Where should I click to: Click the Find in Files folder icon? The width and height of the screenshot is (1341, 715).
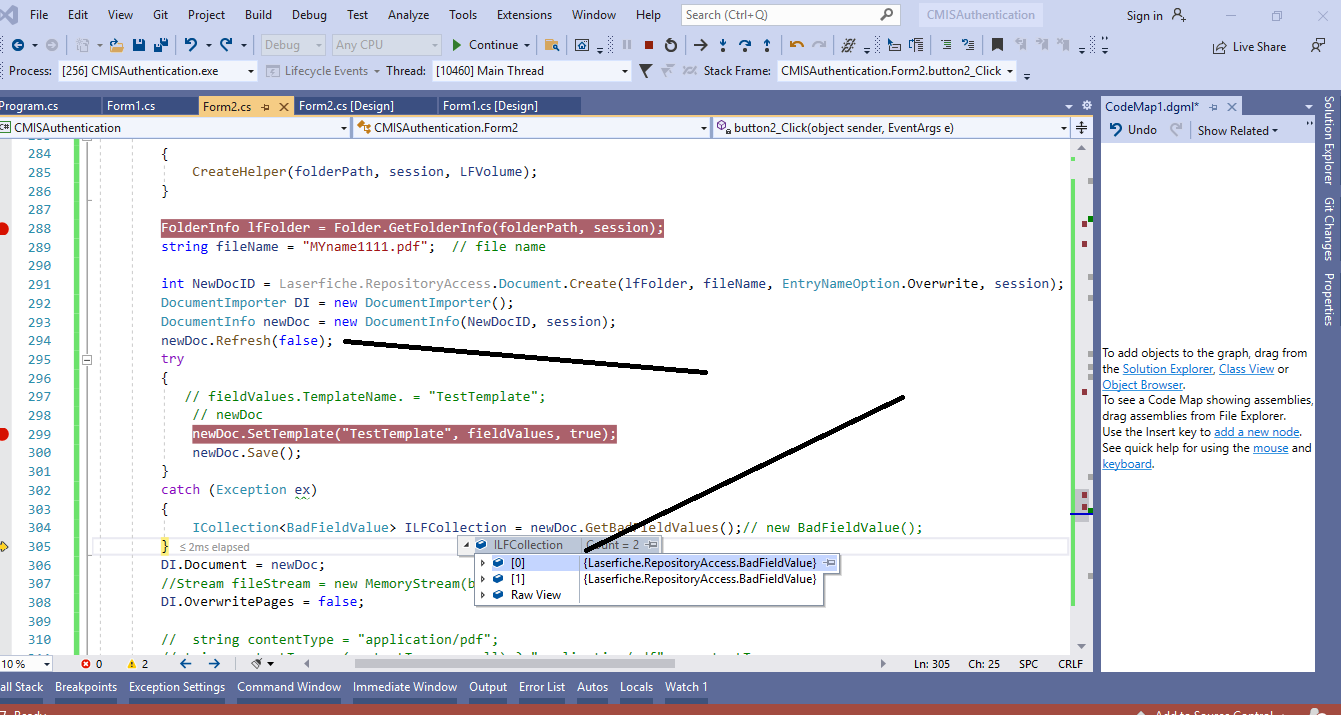550,45
